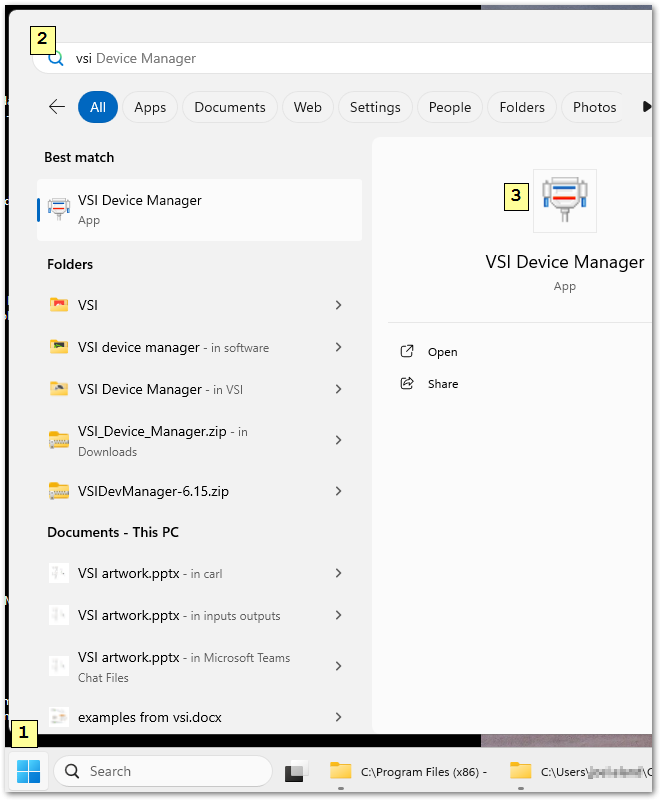
Task: Click the VSI artwork.pptx in carl file icon
Action: (59, 573)
